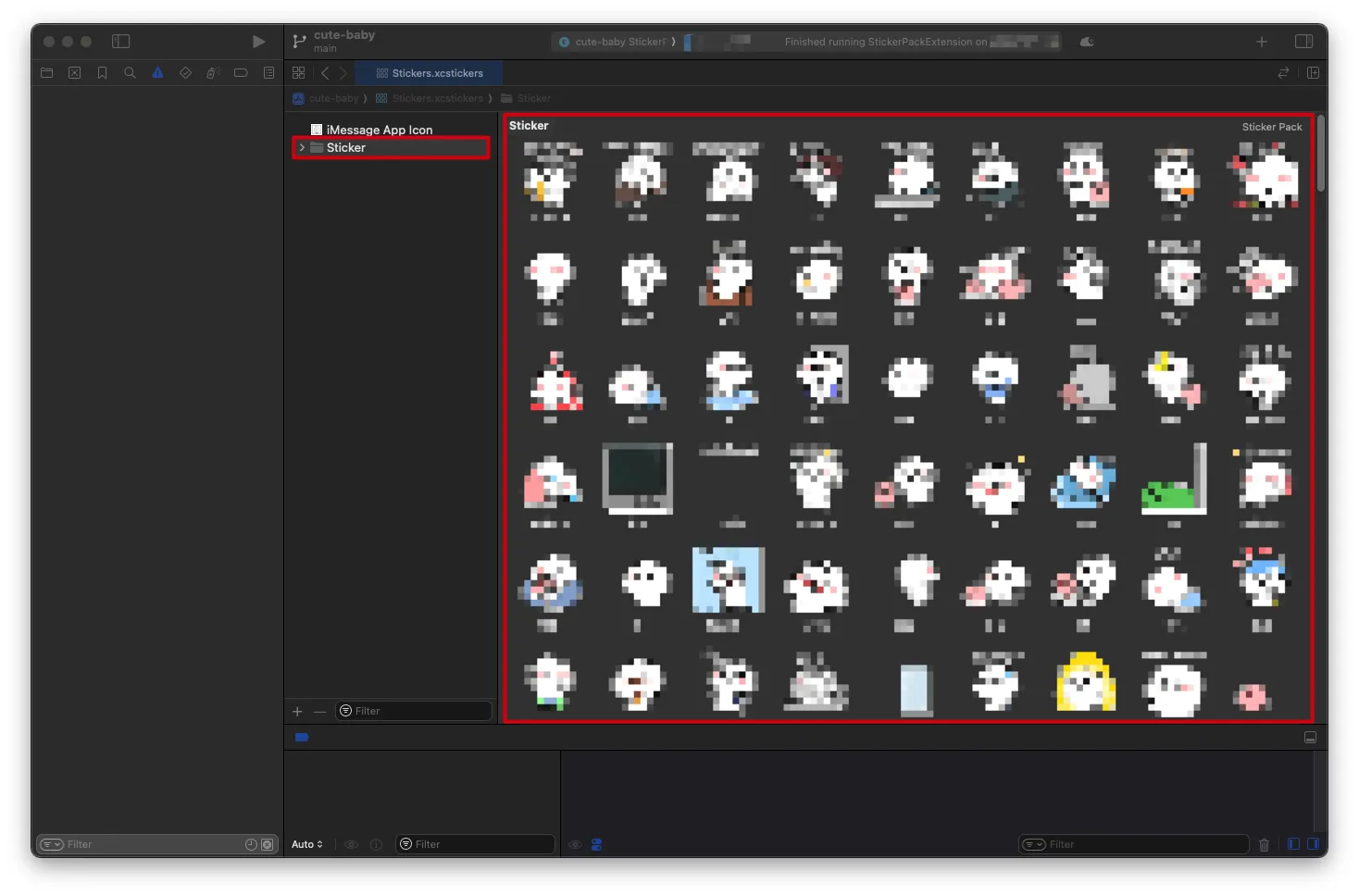Expand the Sticker folder disclosure arrow

[x=302, y=148]
